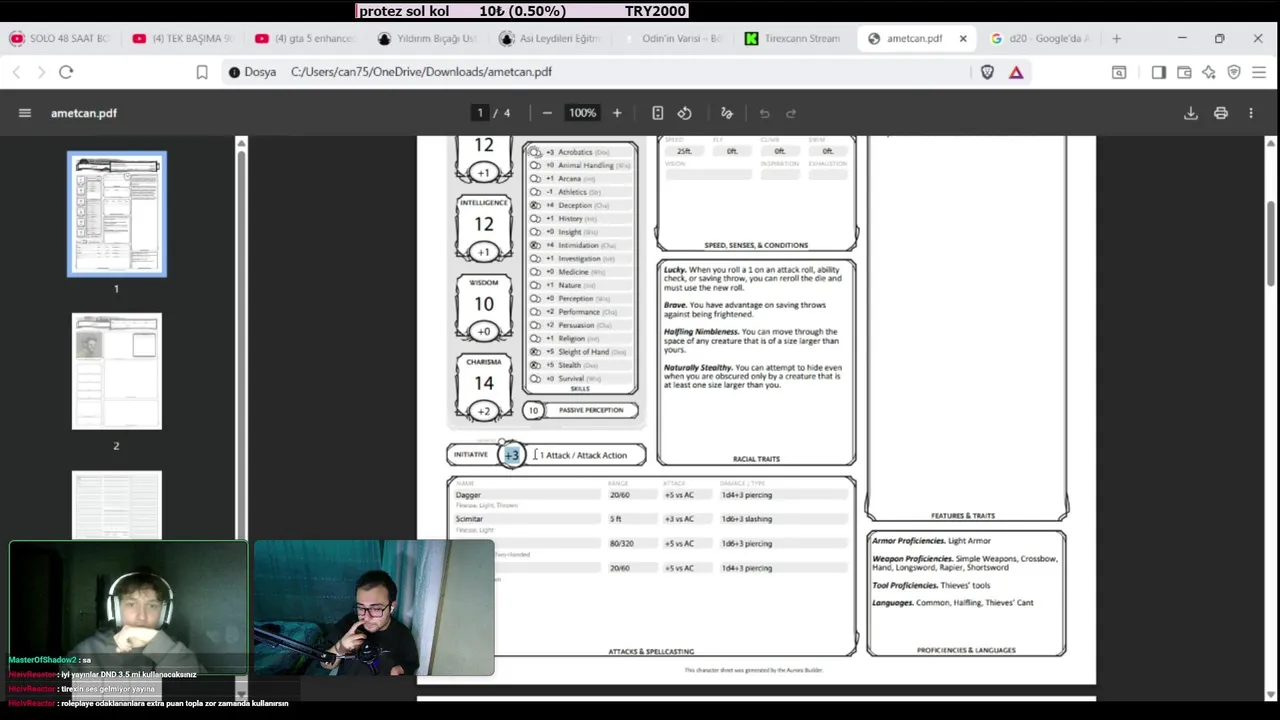Click the '1 Attack / Attack Action' text
Screen dimensions: 1280x720
pyautogui.click(x=584, y=455)
